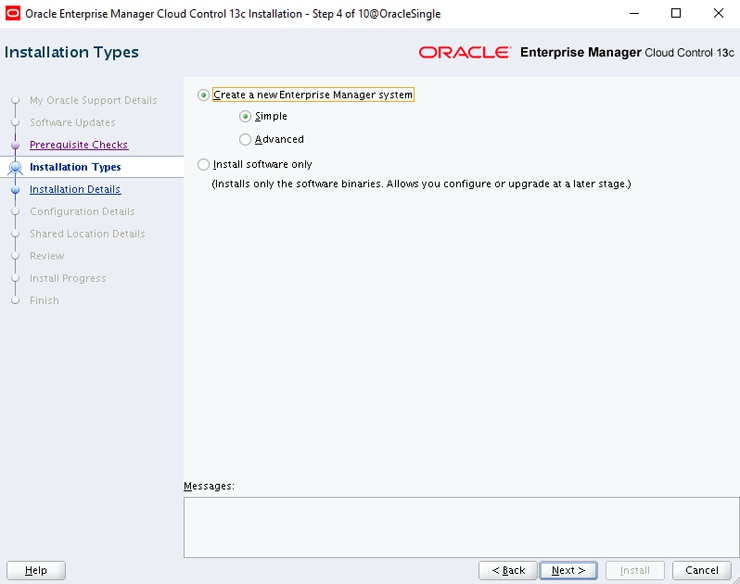
Task: Click the Prerequisite Checks step bullet
Action: click(x=15, y=145)
